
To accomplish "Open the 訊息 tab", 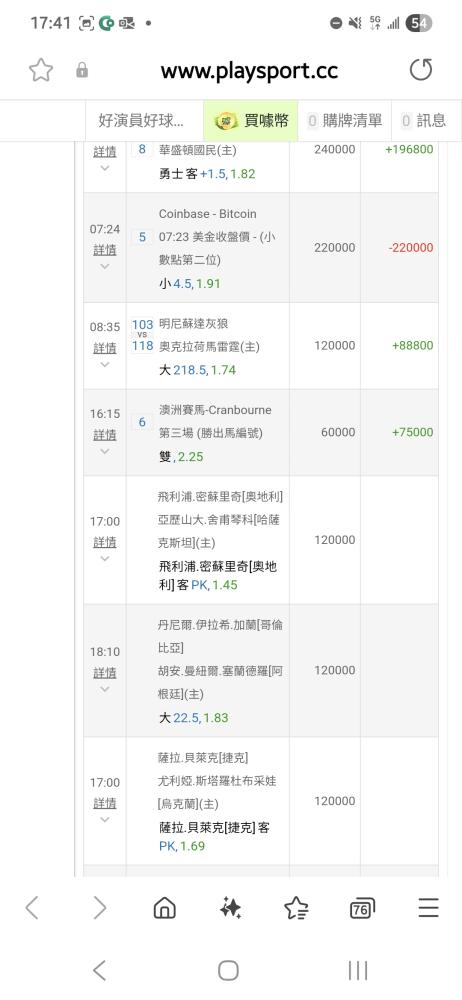I will click(x=423, y=121).
